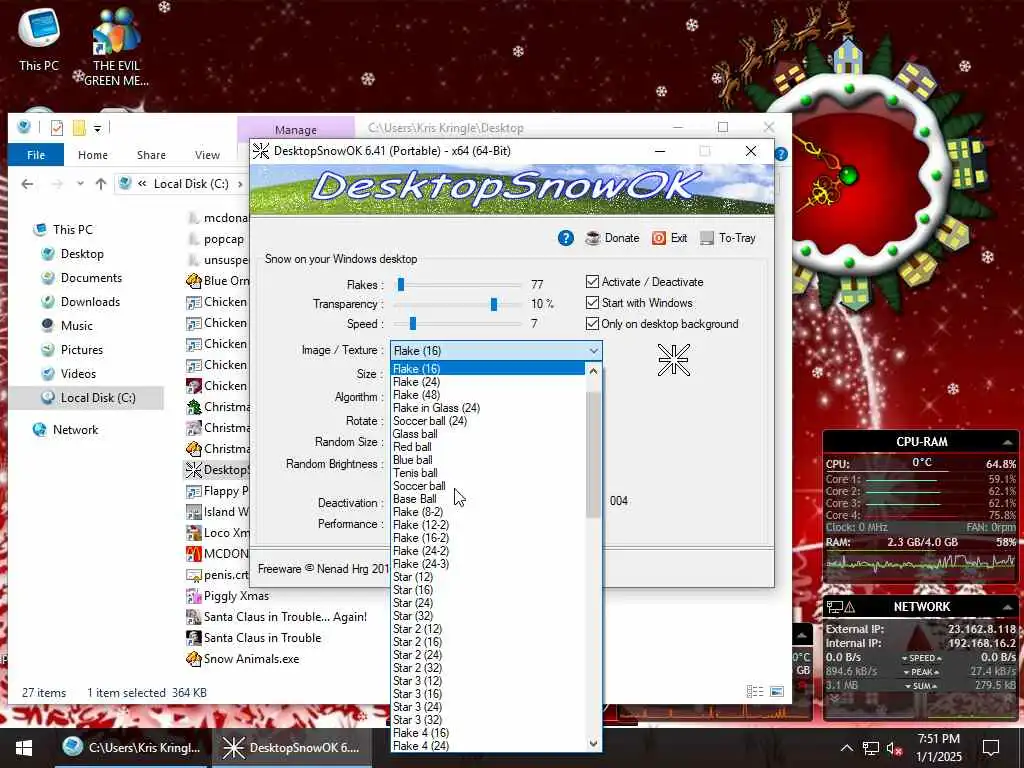The image size is (1024, 768).
Task: Click Local Disk (C:) in address bar
Action: tap(191, 184)
